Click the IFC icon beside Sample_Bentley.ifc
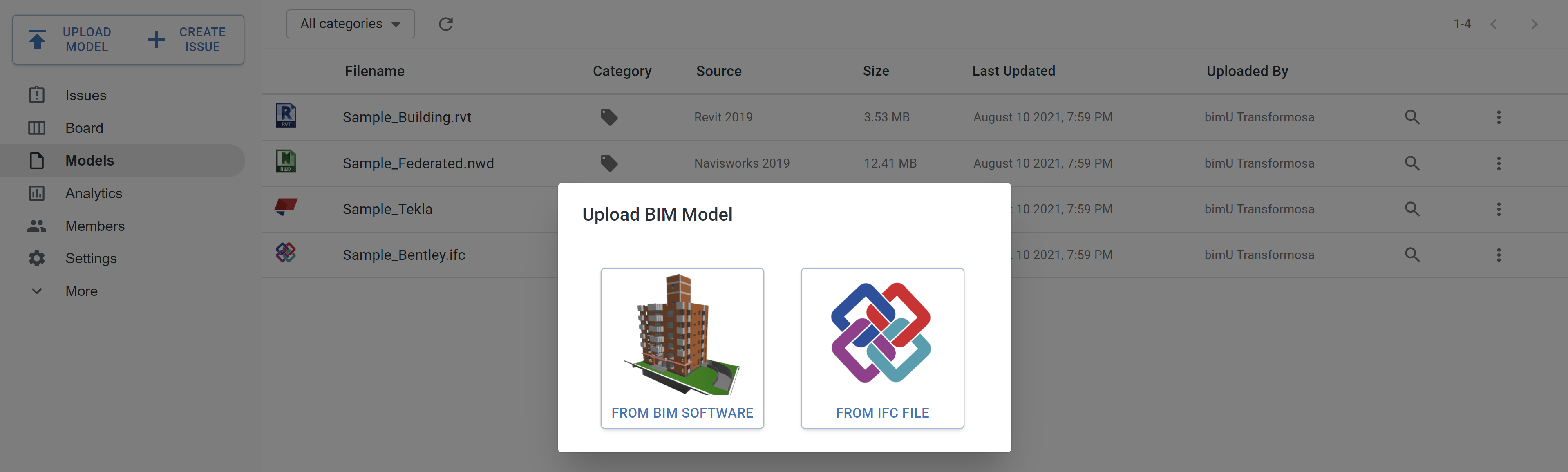The height and width of the screenshot is (472, 1568). coord(286,252)
